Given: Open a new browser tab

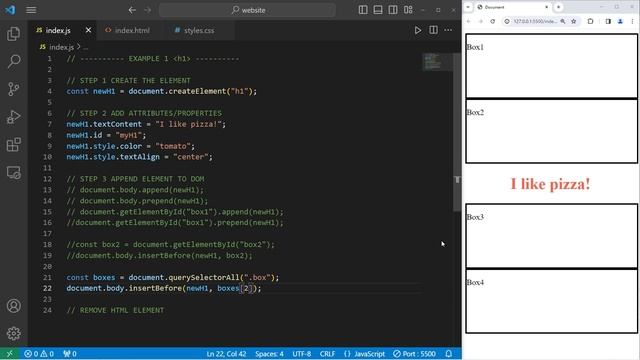Looking at the screenshot, I should [558, 7].
